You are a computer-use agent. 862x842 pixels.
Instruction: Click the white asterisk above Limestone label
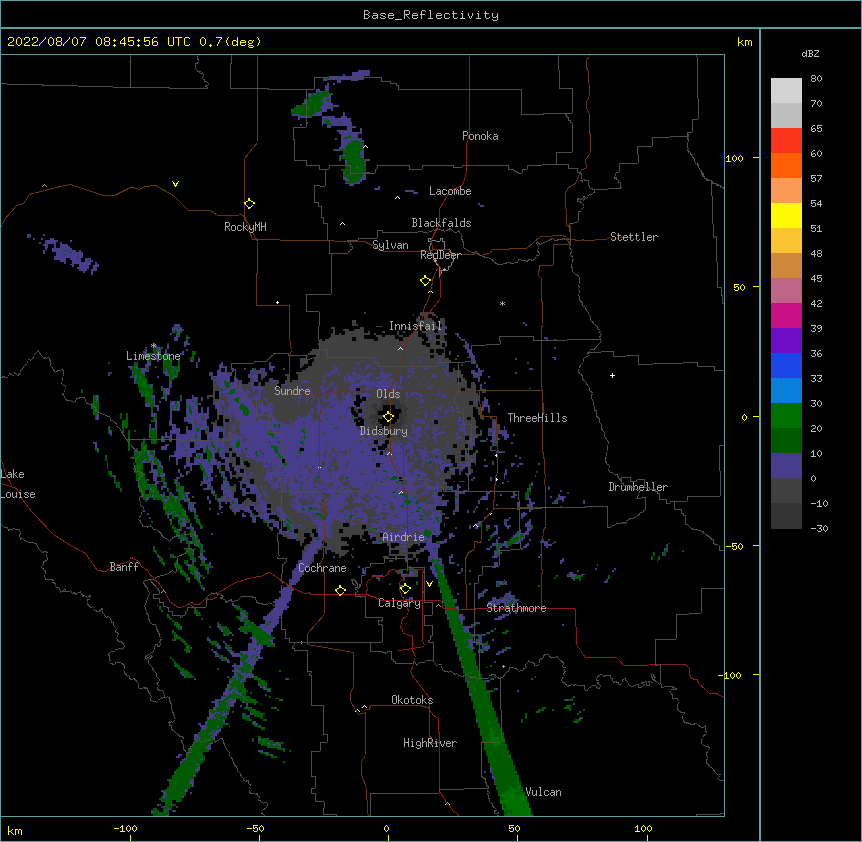click(x=153, y=346)
